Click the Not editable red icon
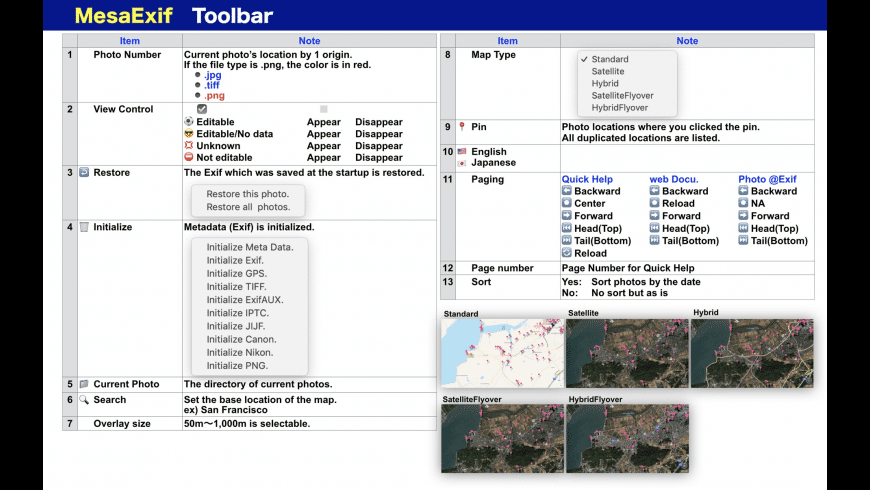870x490 pixels. [x=188, y=158]
